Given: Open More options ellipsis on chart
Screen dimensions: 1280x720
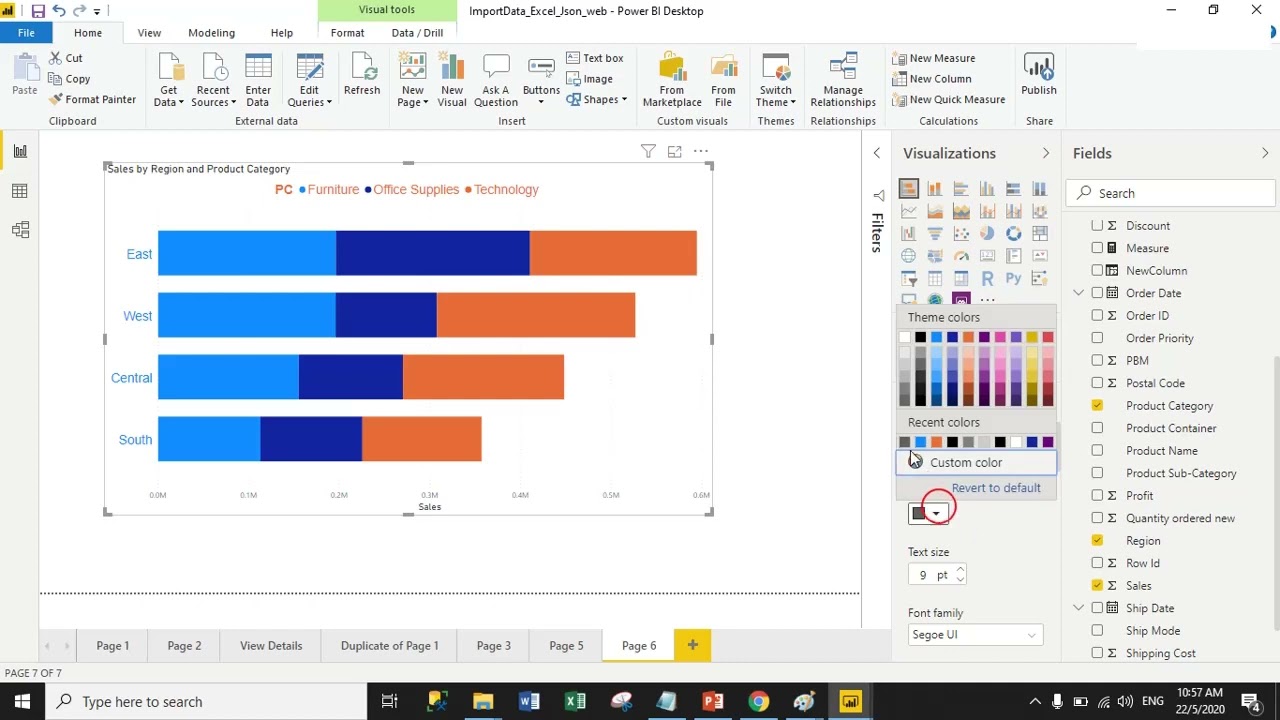Looking at the screenshot, I should (701, 151).
